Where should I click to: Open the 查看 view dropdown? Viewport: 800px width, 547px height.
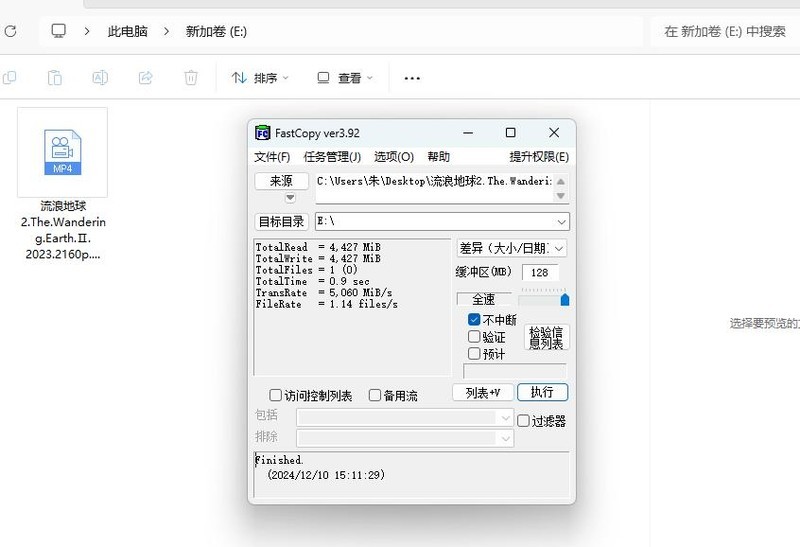345,78
